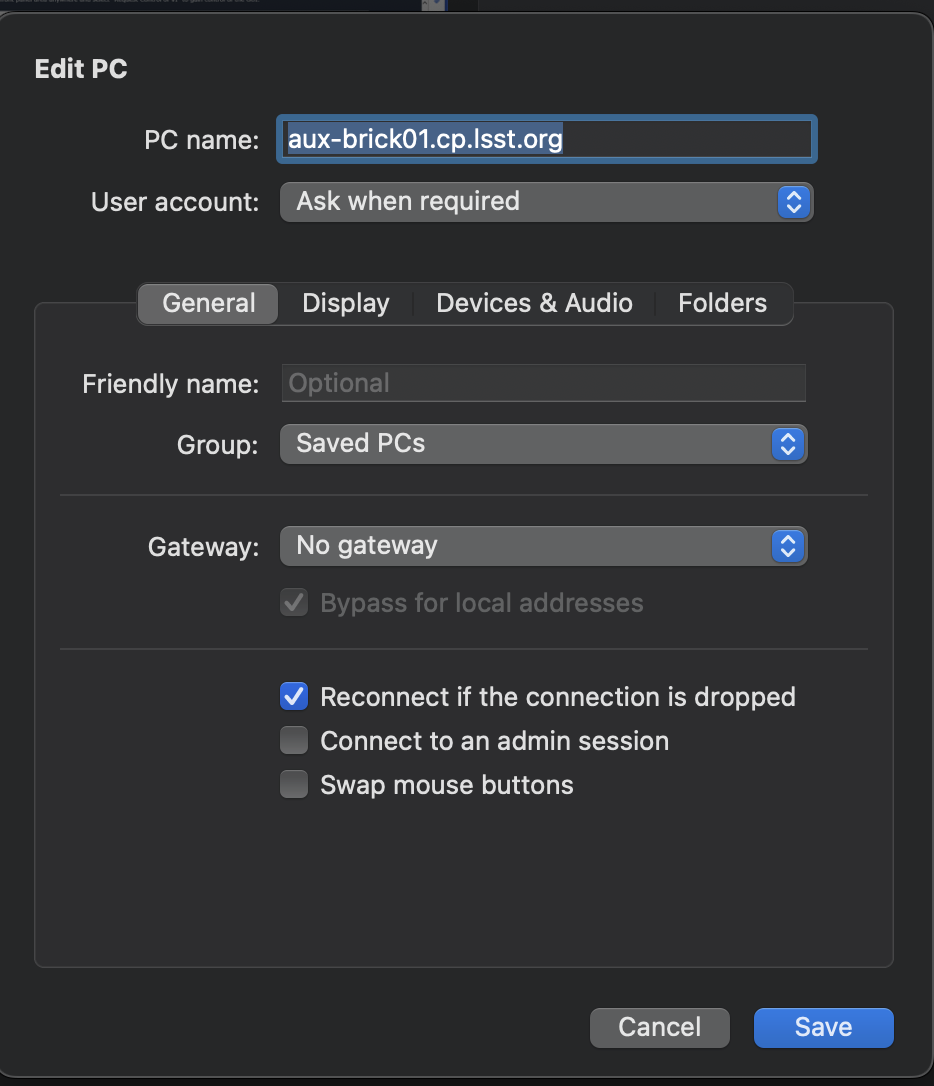The width and height of the screenshot is (934, 1086).
Task: Toggle the Swap mouse buttons checkbox
Action: coord(294,785)
